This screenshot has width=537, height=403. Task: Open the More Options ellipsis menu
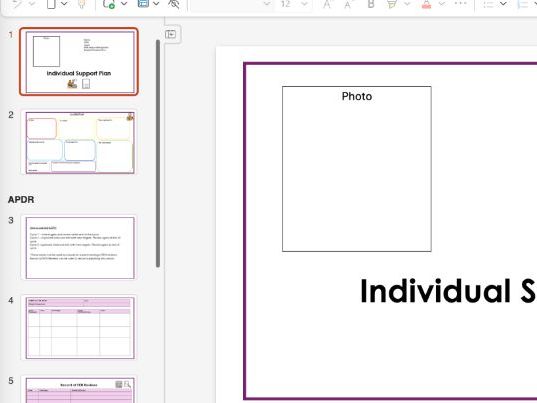pyautogui.click(x=461, y=3)
